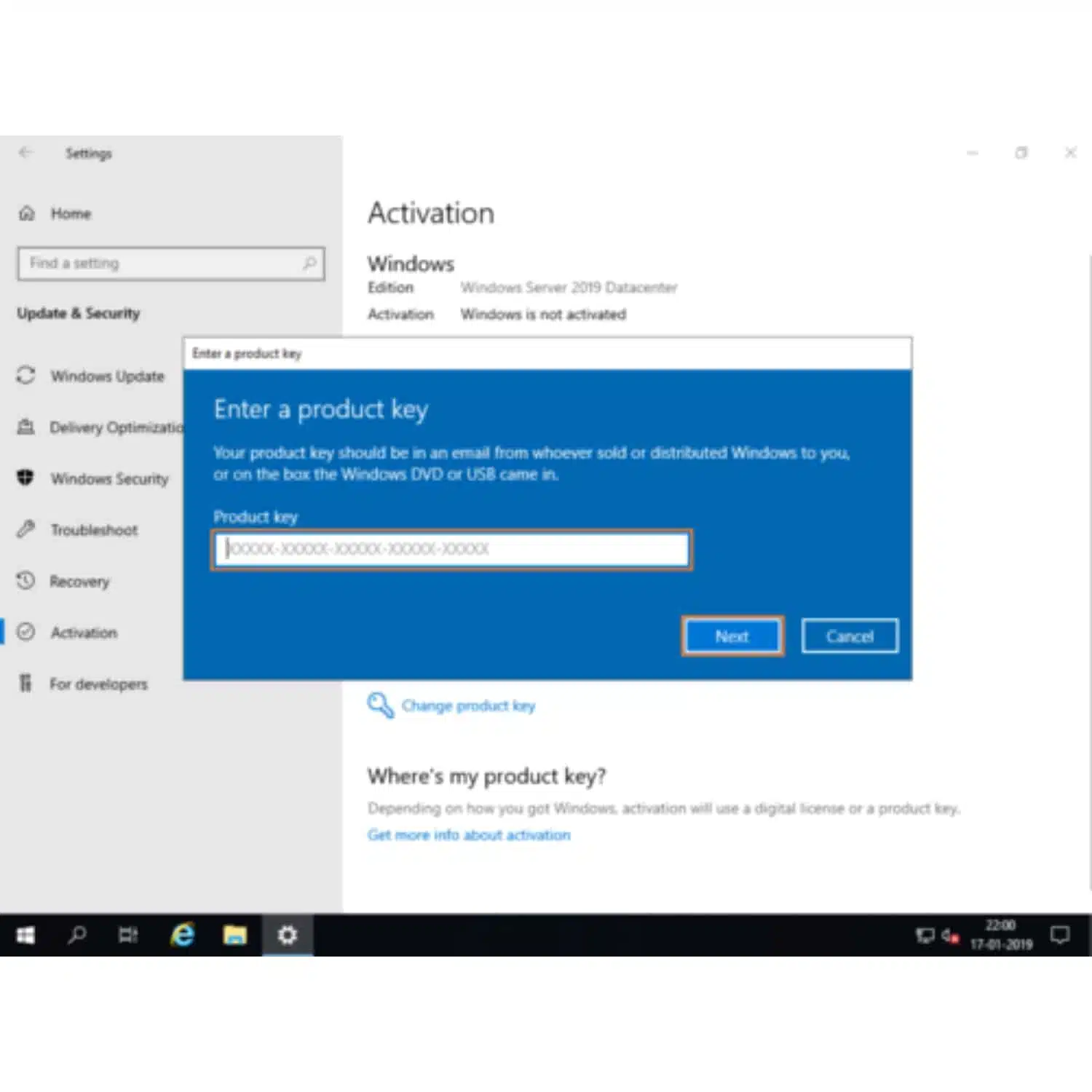
Task: Launch Internet Explorer from the taskbar
Action: click(183, 935)
